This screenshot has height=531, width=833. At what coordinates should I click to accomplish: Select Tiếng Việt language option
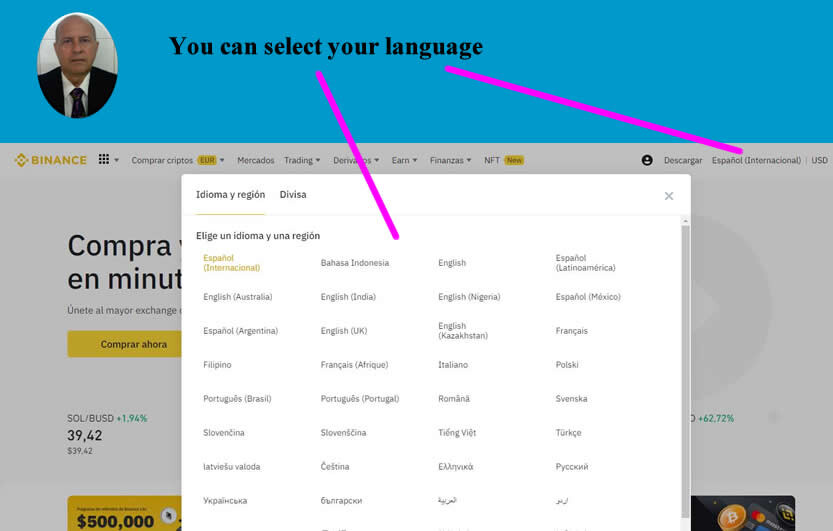tap(457, 433)
